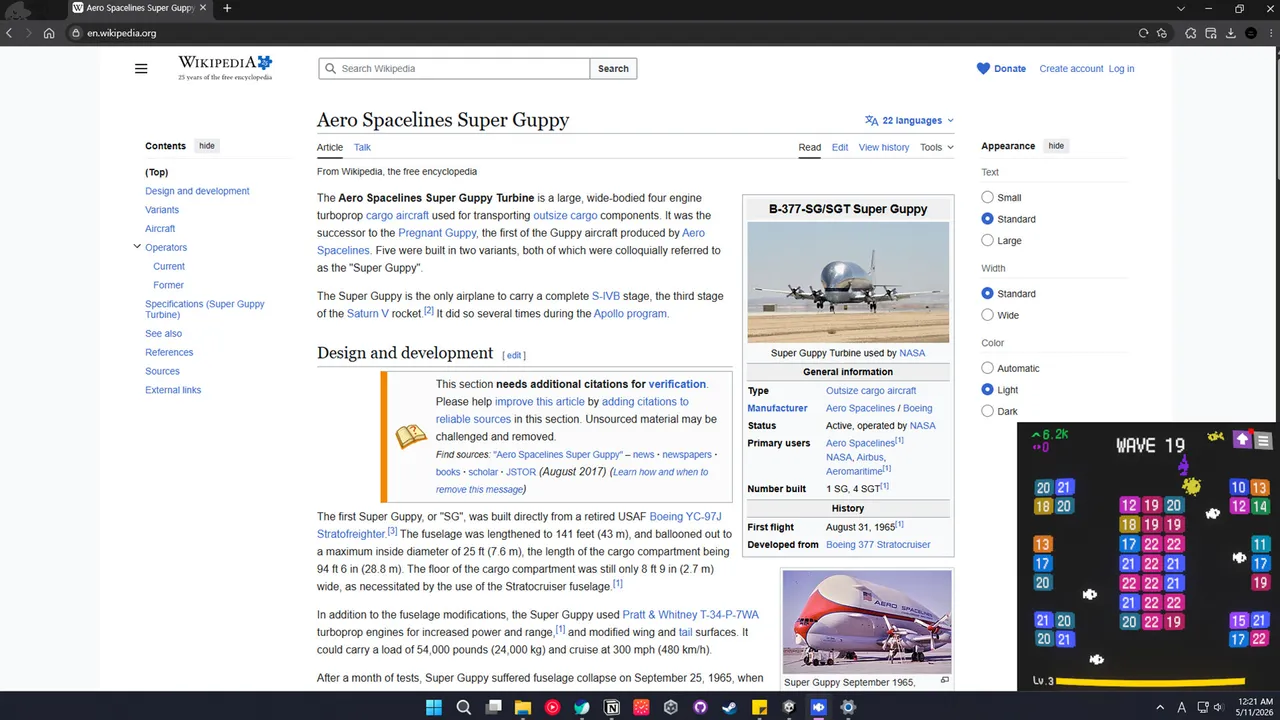Collapse the Operators section in Contents

point(137,247)
